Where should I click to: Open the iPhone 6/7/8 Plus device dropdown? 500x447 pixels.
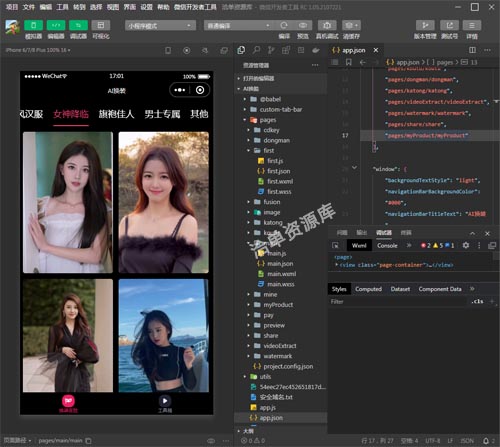tap(38, 50)
